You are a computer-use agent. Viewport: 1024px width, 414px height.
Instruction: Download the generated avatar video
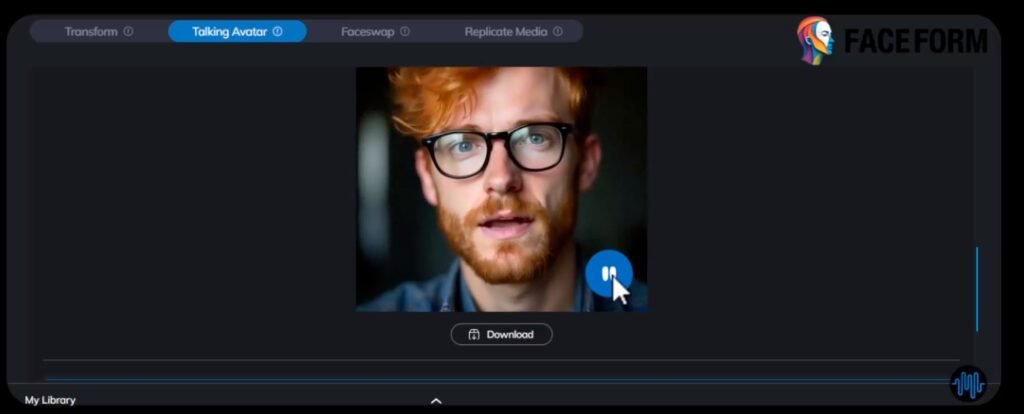[501, 334]
